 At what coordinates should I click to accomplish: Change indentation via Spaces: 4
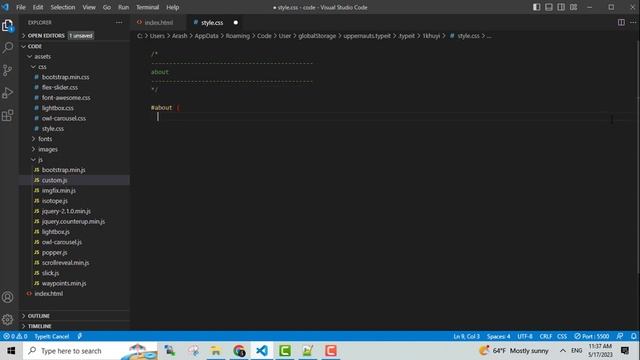498,336
